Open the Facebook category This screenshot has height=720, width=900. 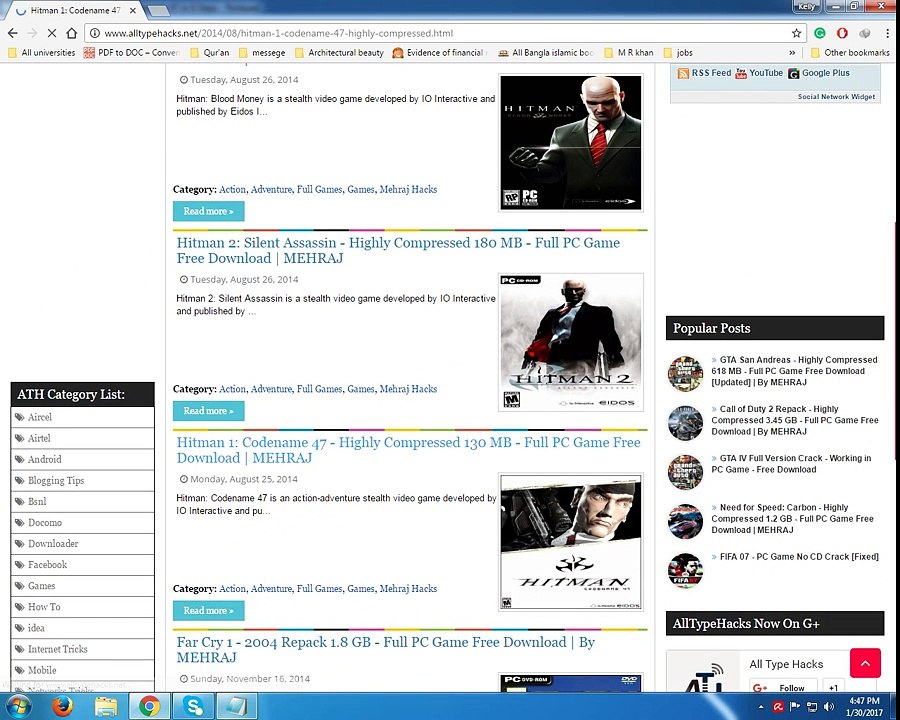point(82,565)
